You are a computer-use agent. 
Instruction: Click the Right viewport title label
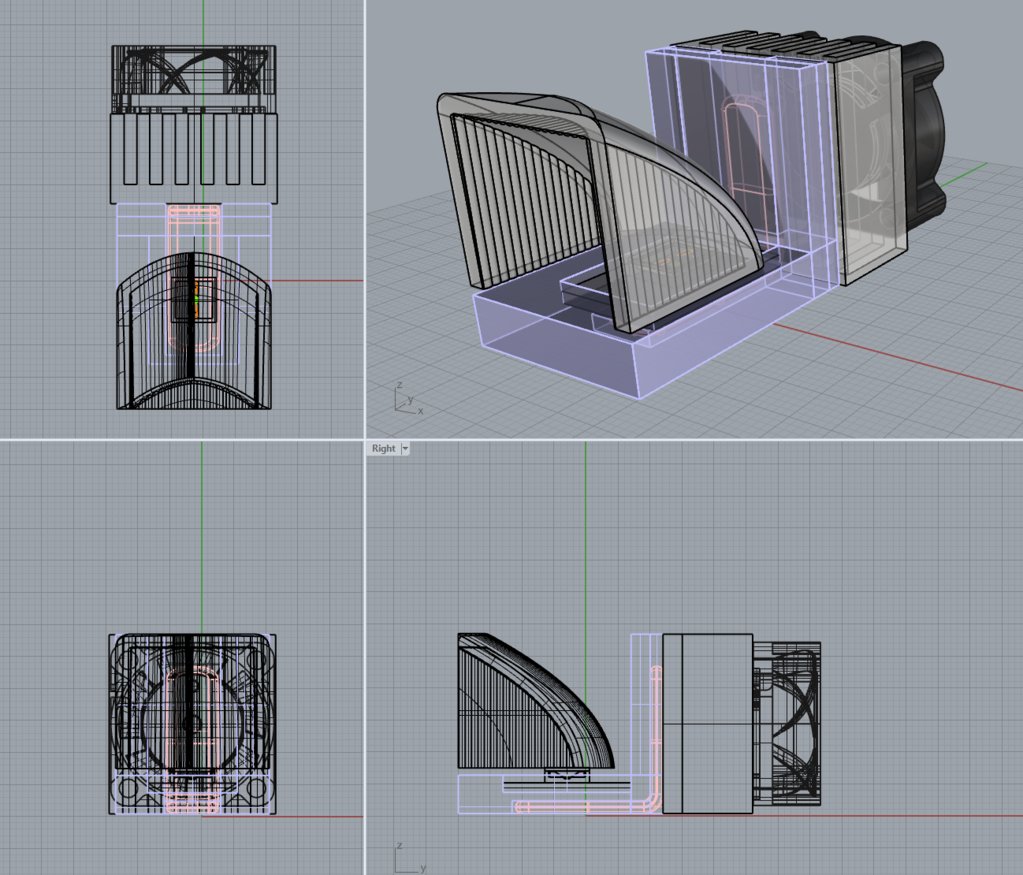coord(384,448)
